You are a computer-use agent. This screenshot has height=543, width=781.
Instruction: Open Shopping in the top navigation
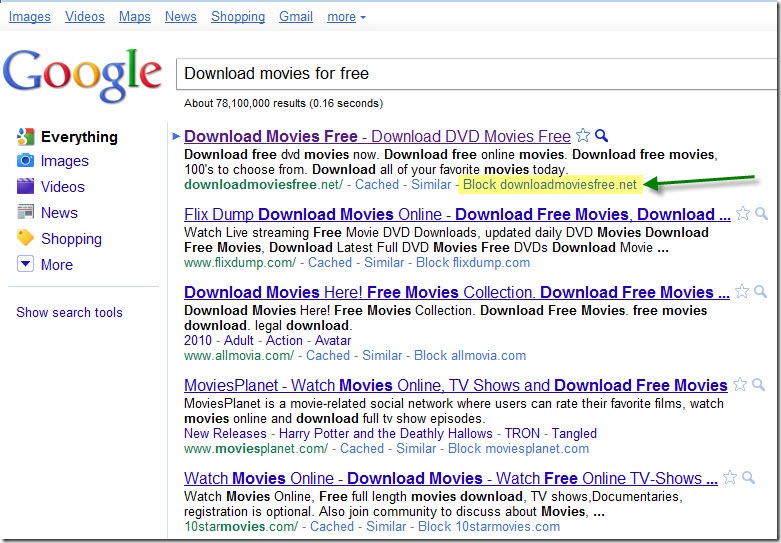click(x=238, y=16)
